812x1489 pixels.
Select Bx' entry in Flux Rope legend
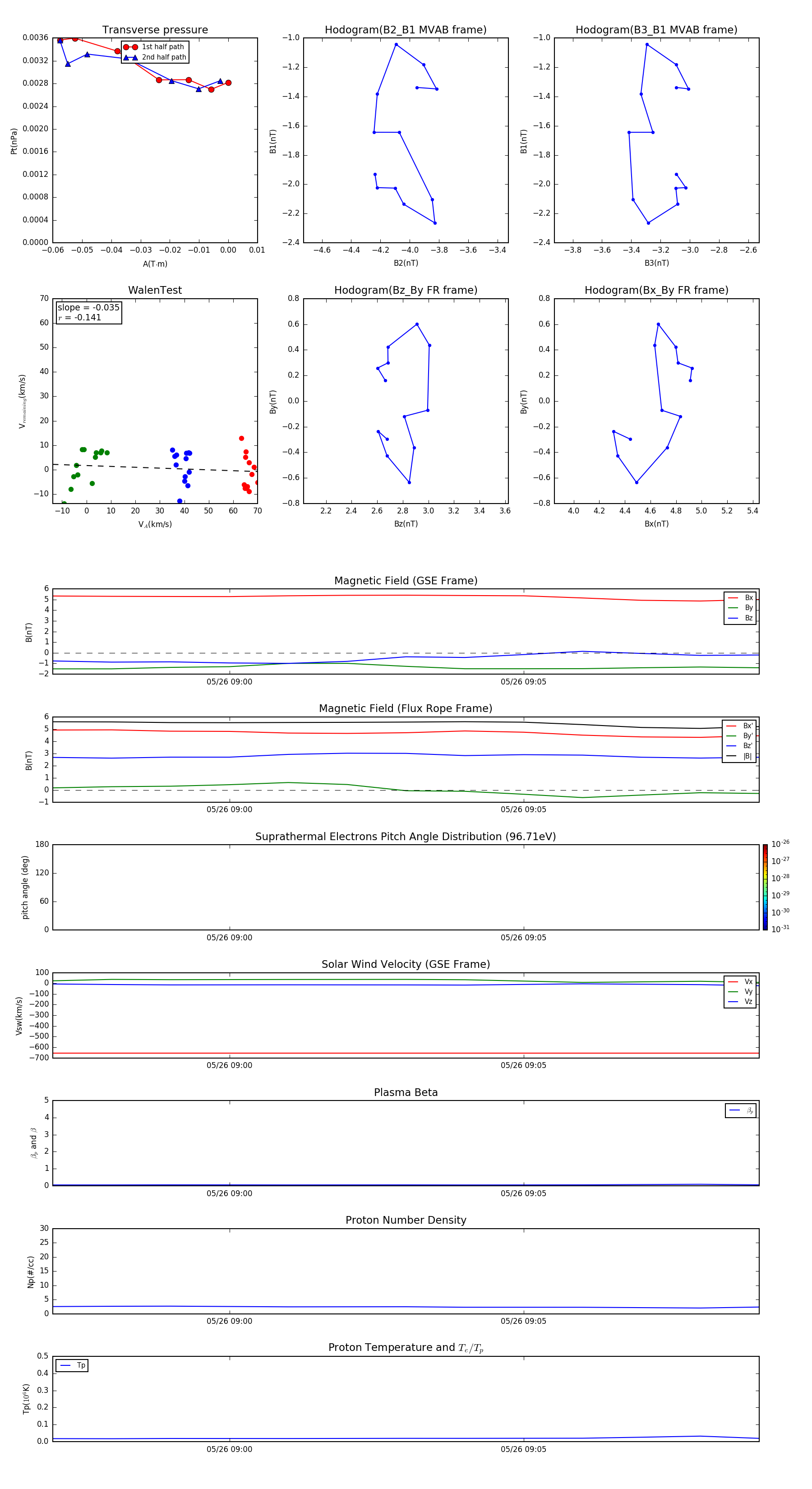click(x=740, y=726)
